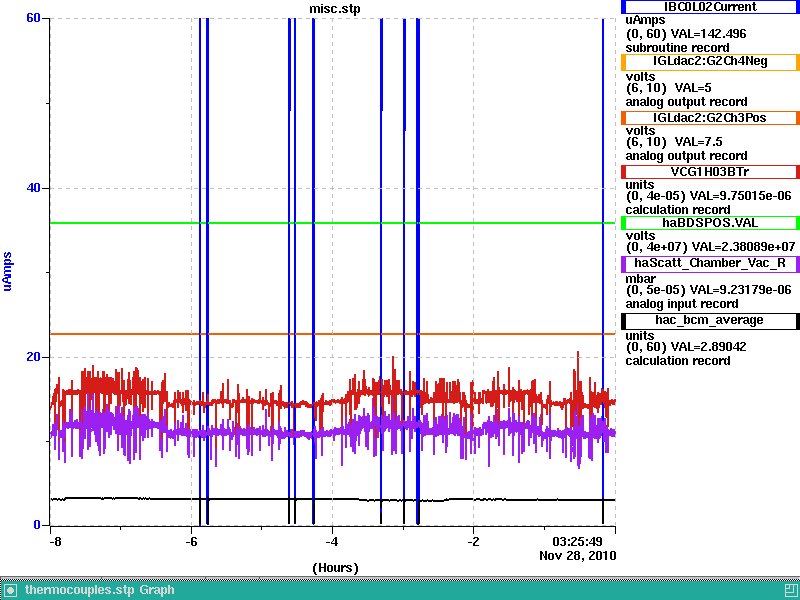Click the -8 hours axis label
The image size is (800, 600).
(x=55, y=542)
